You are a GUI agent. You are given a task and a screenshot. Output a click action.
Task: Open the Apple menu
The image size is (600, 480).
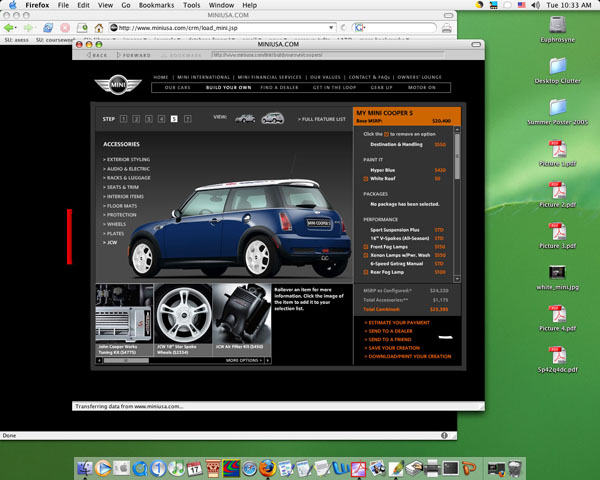[13, 5]
